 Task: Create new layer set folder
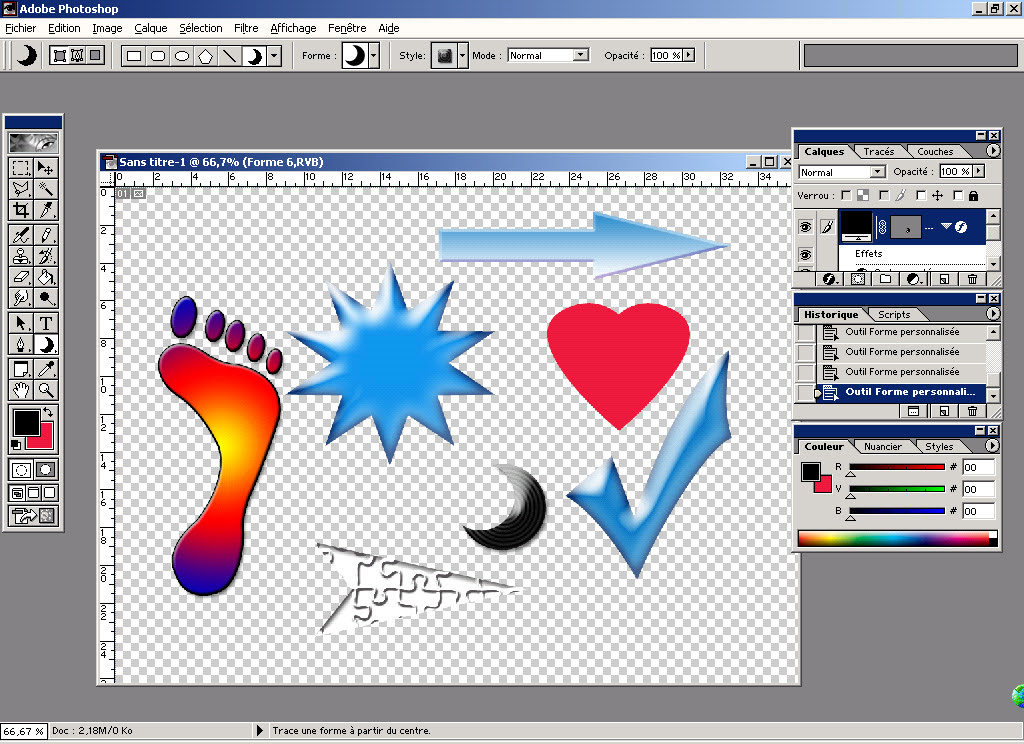tap(886, 279)
